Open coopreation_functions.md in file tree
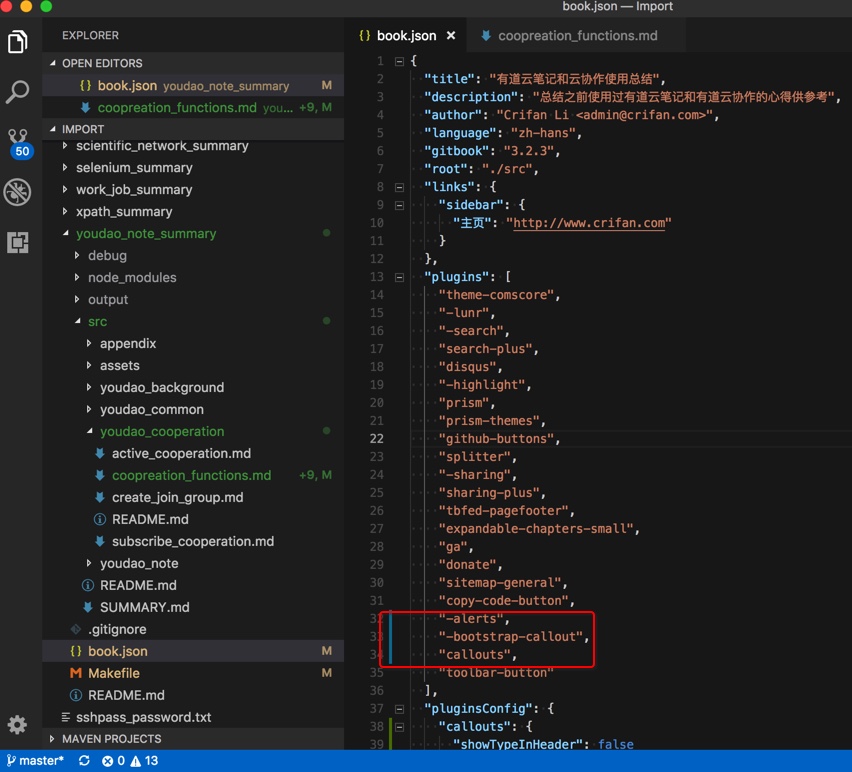The height and width of the screenshot is (772, 852). (193, 475)
